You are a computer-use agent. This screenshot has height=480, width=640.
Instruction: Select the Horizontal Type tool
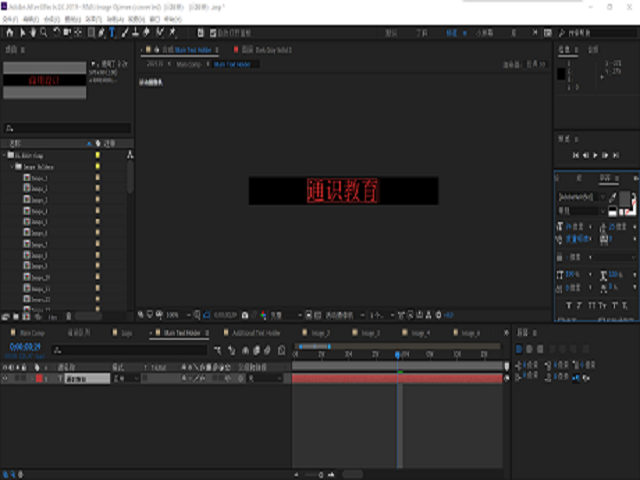[x=111, y=32]
